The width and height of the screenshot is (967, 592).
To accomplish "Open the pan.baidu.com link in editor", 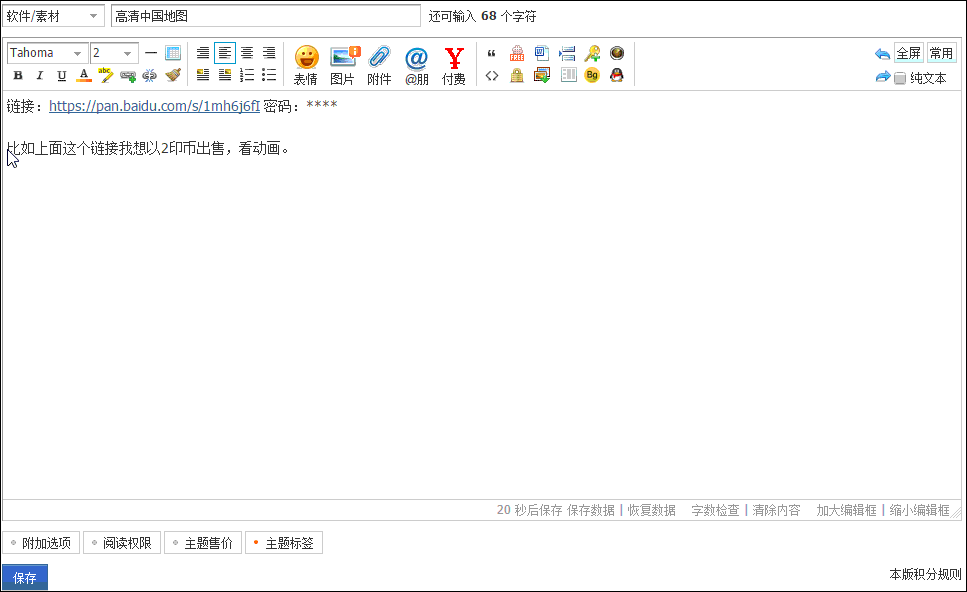I will click(154, 106).
